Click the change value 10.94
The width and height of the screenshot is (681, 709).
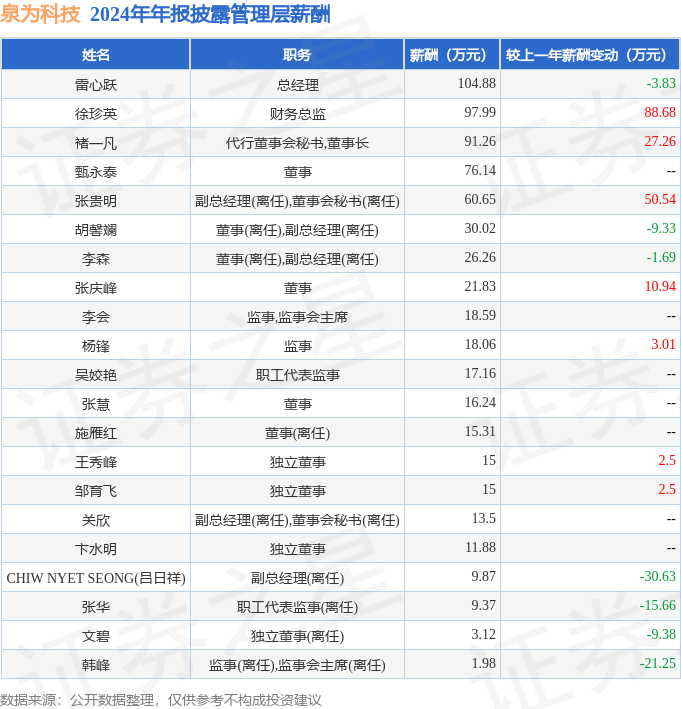[660, 286]
